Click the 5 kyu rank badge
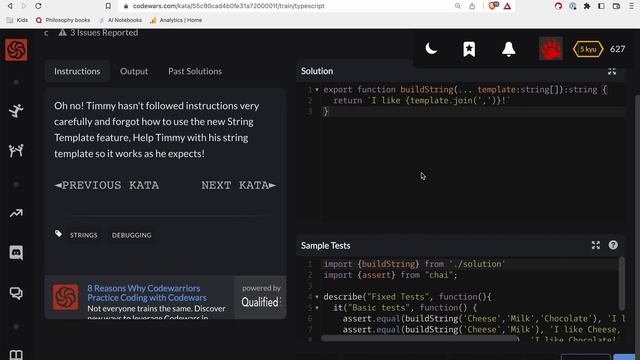 (x=588, y=49)
